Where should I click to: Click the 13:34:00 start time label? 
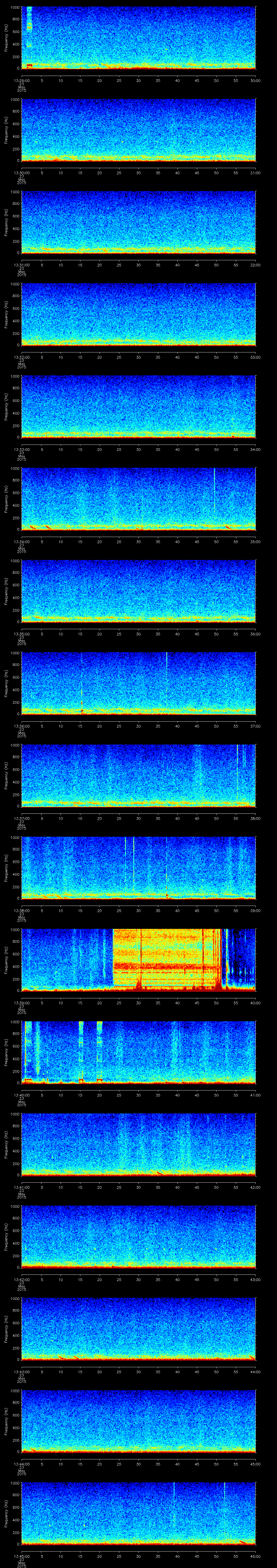[21, 542]
